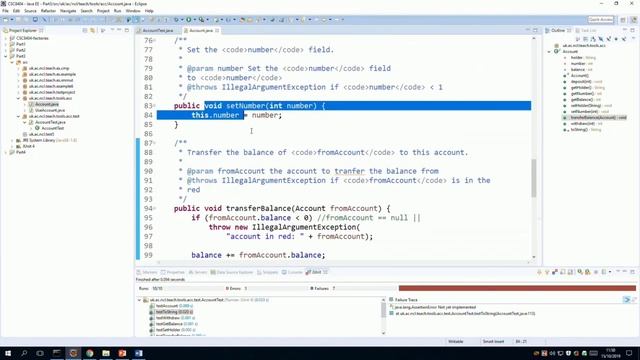Expand the JUnit 4 library node

click(12, 146)
